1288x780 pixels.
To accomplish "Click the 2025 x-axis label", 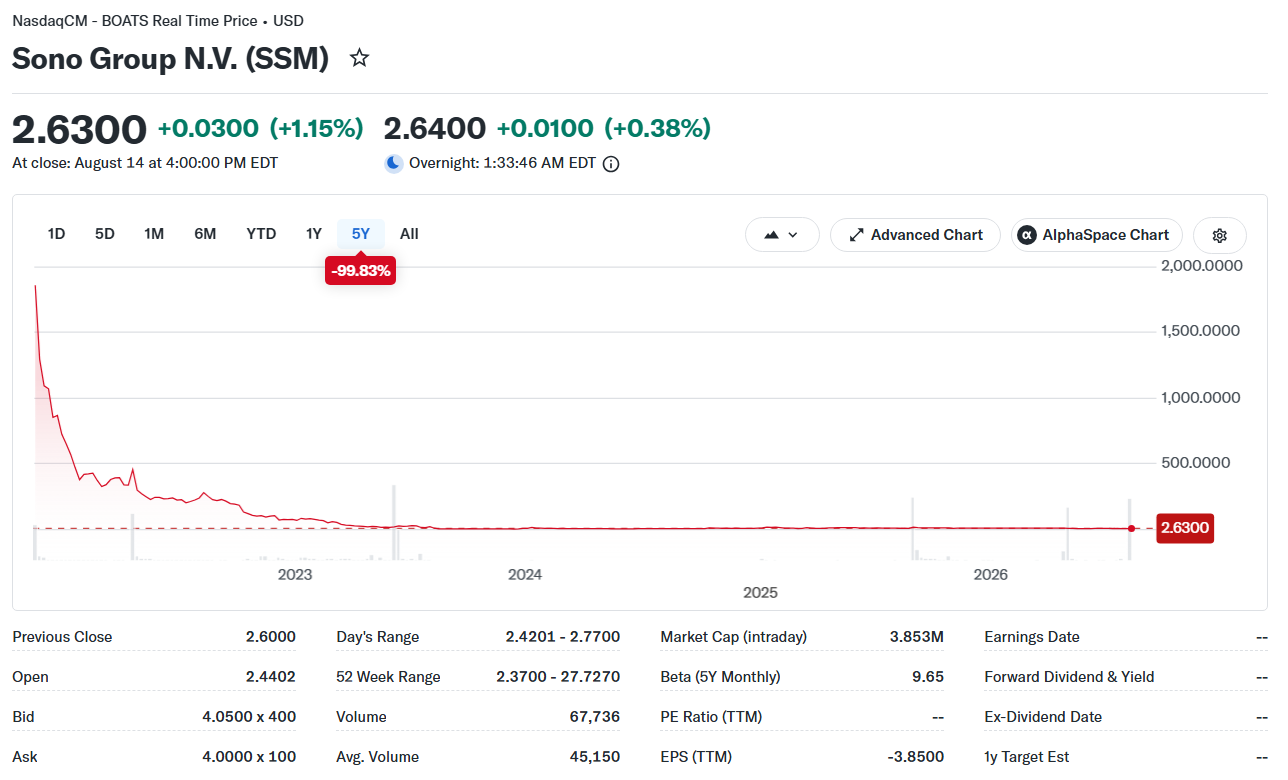I will click(760, 592).
